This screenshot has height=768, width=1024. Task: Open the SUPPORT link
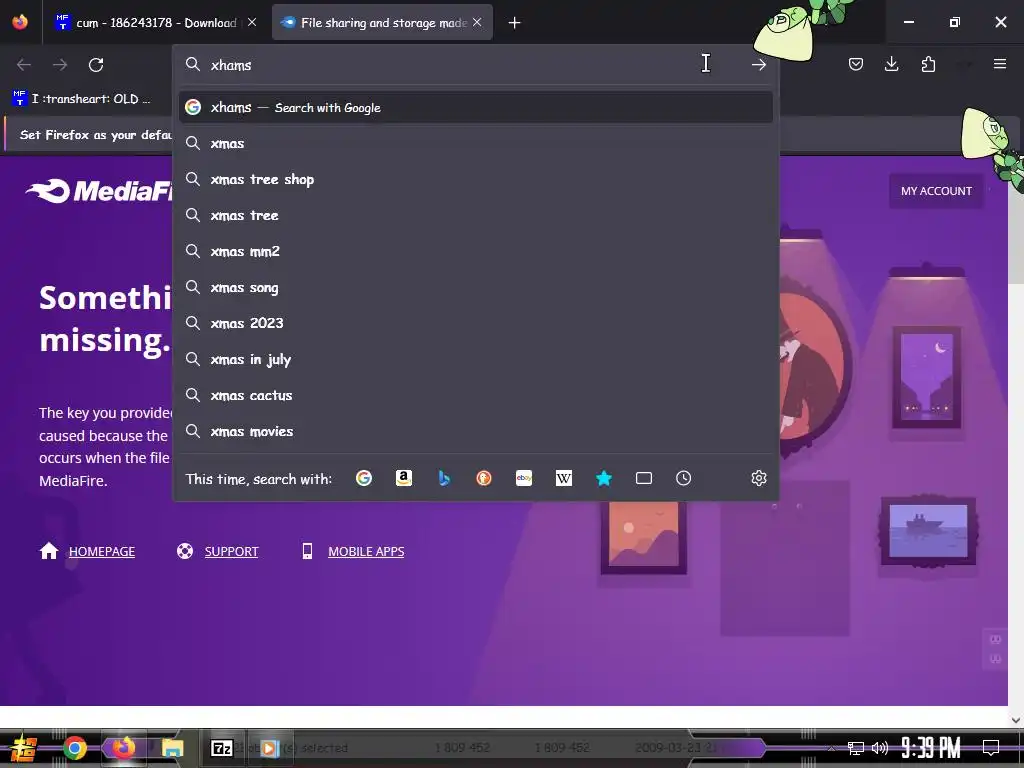(231, 551)
